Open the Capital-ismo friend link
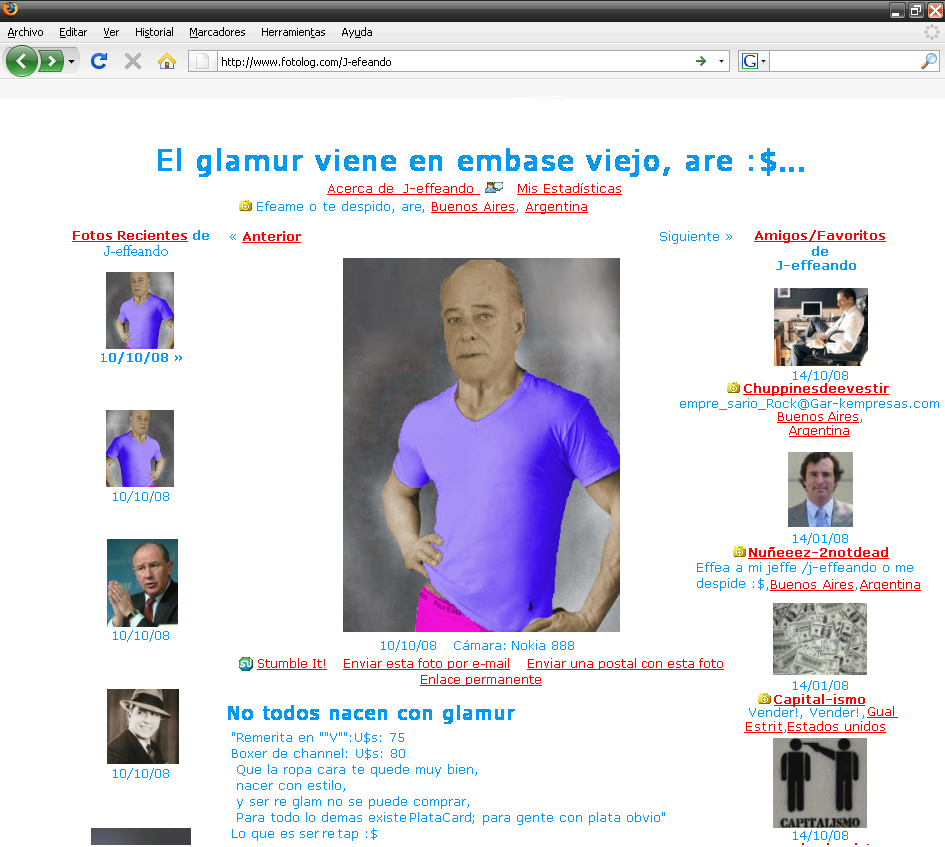 point(820,700)
